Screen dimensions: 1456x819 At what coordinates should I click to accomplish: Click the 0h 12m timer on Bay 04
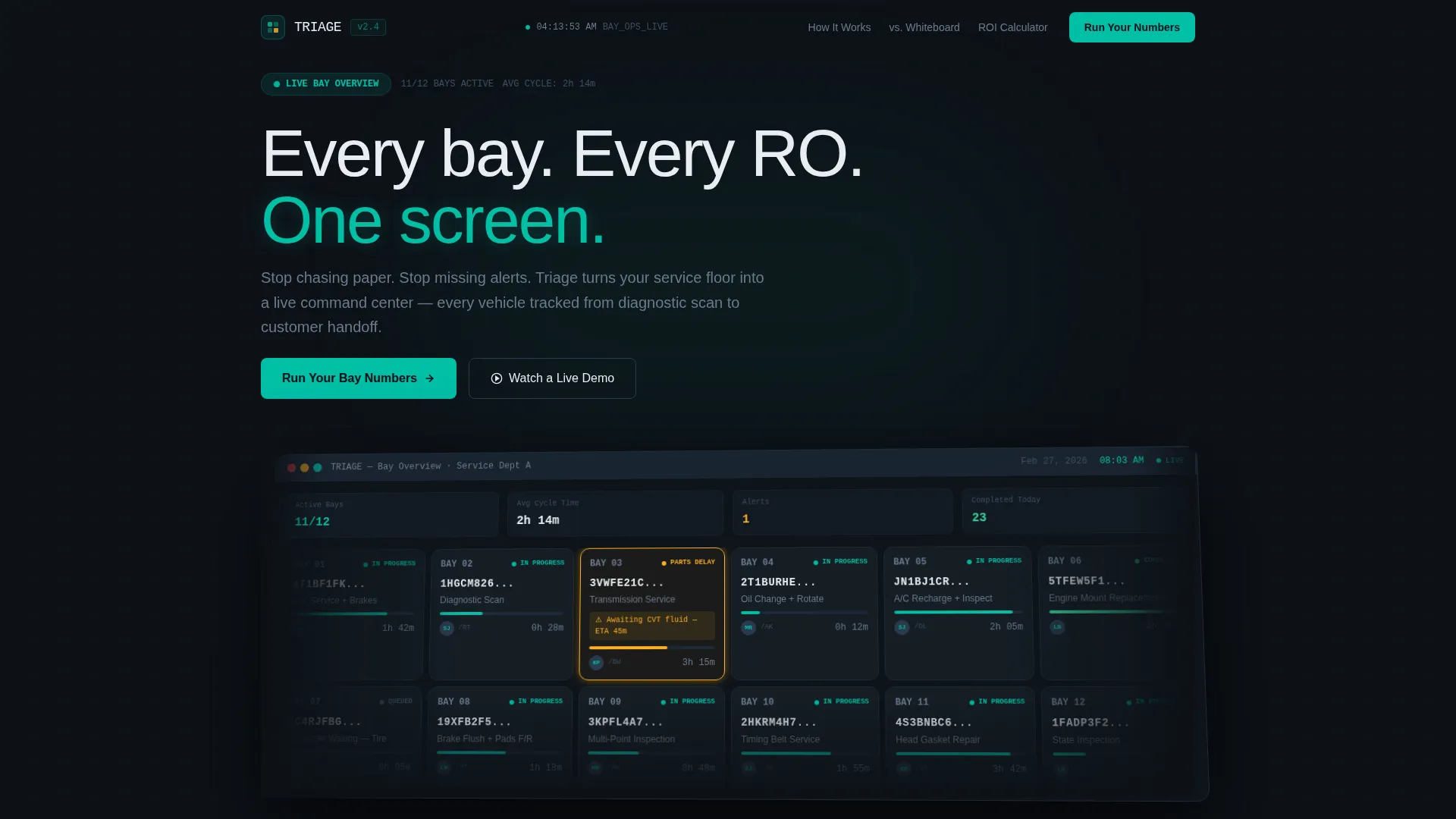coord(851,627)
